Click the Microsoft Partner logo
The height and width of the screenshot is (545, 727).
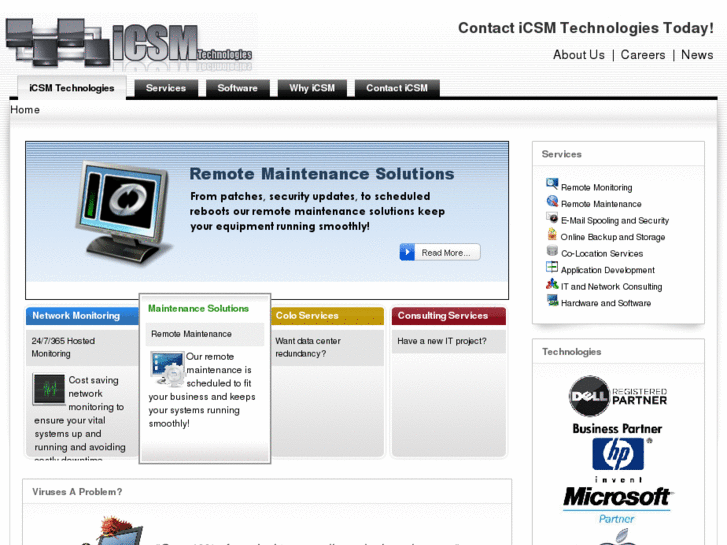pyautogui.click(x=618, y=505)
